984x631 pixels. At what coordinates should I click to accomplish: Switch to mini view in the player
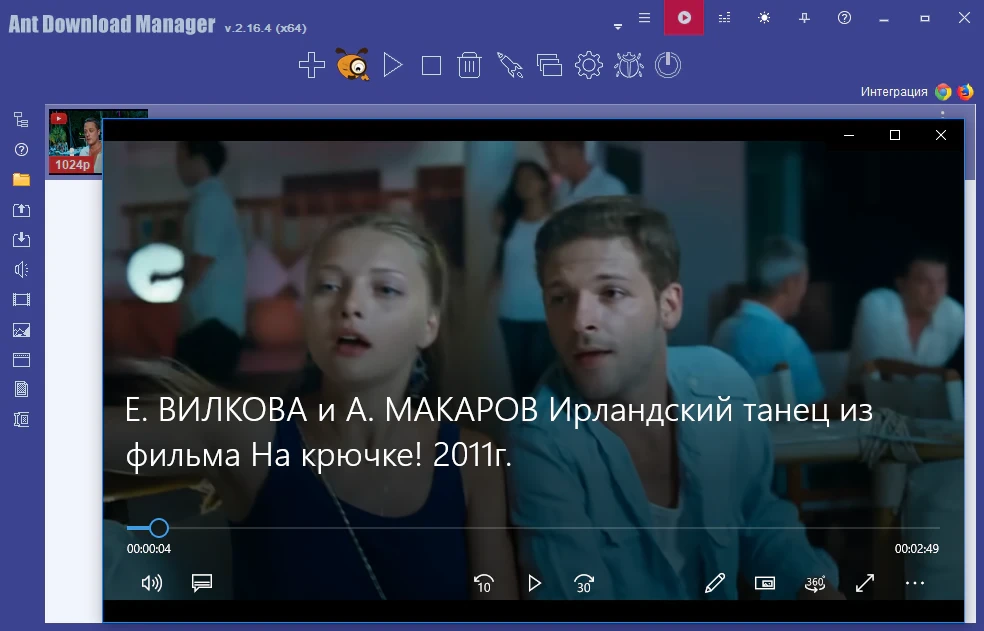coord(764,583)
